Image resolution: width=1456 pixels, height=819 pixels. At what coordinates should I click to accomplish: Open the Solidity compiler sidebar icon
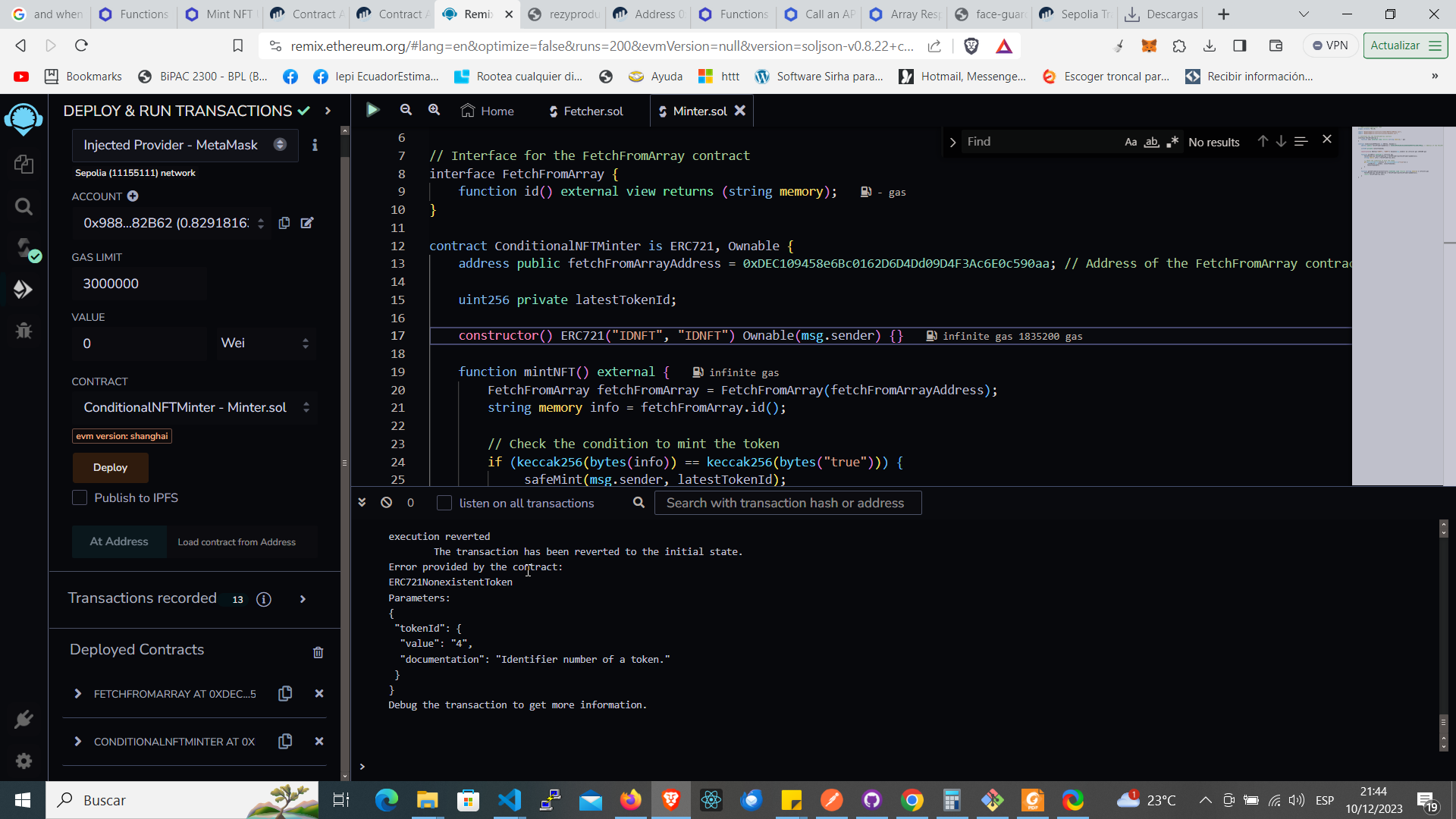click(x=25, y=248)
